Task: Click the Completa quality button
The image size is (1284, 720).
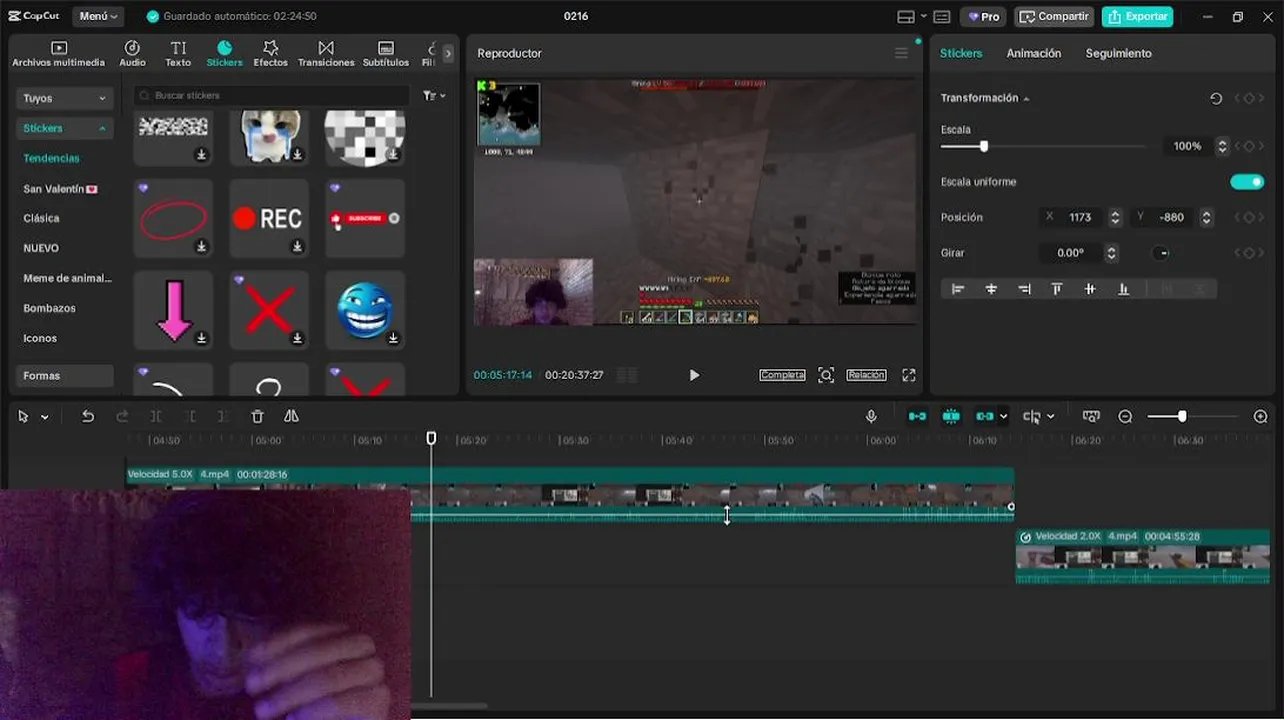Action: (x=782, y=375)
